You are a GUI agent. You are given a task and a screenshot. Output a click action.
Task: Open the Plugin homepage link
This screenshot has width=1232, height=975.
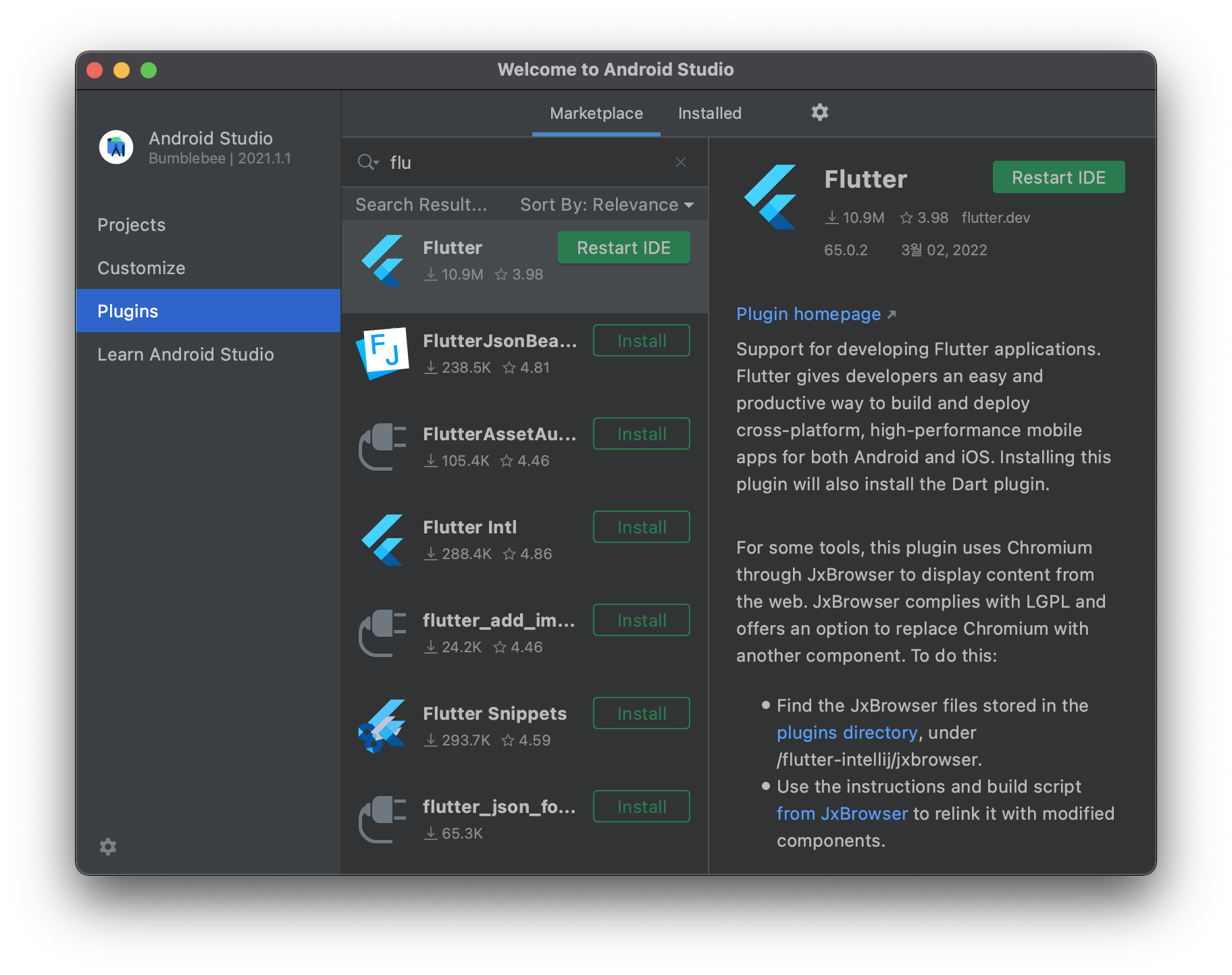click(x=816, y=314)
